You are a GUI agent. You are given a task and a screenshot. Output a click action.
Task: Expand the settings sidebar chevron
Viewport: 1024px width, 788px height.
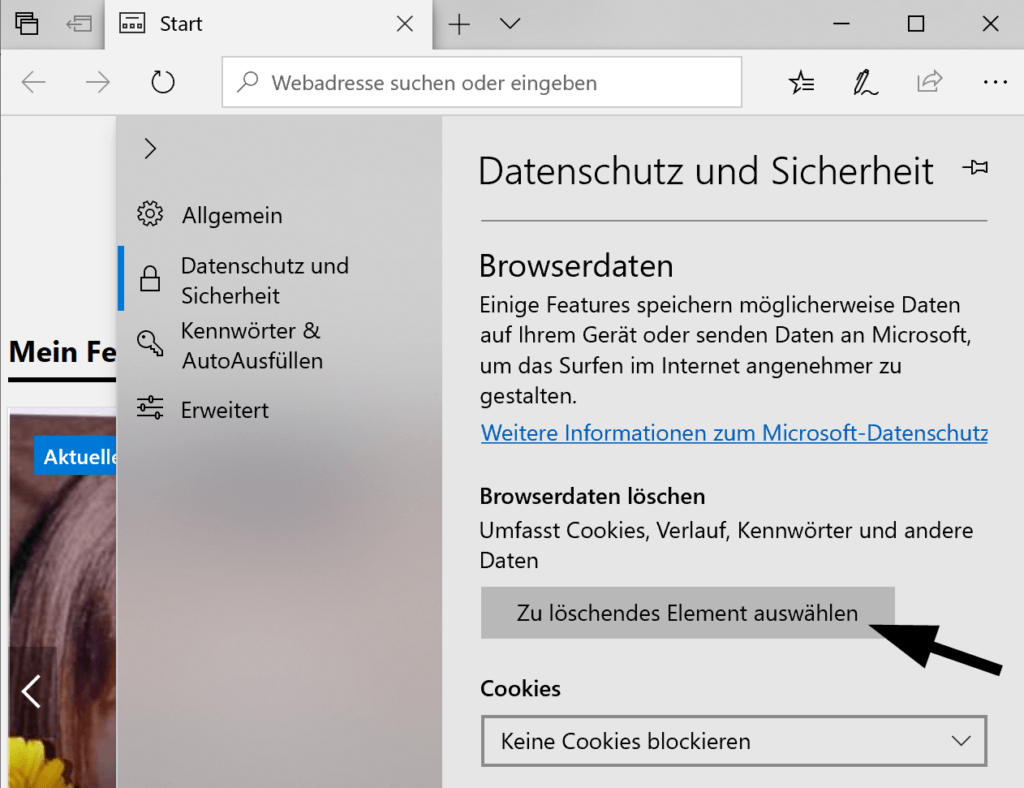pos(149,147)
